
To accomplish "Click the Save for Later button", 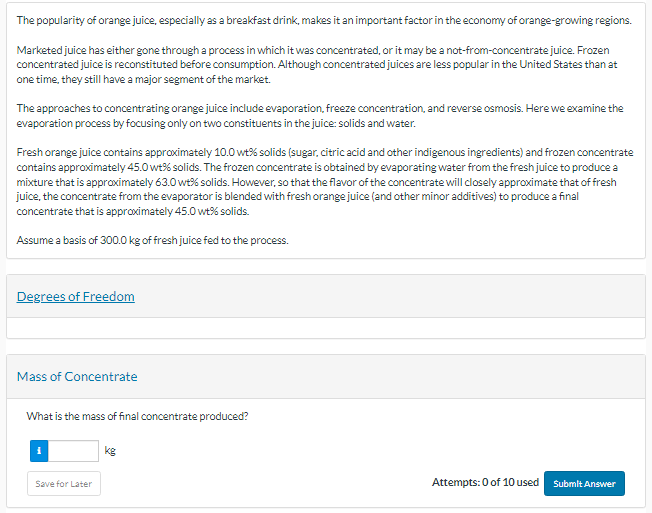I will tap(63, 484).
